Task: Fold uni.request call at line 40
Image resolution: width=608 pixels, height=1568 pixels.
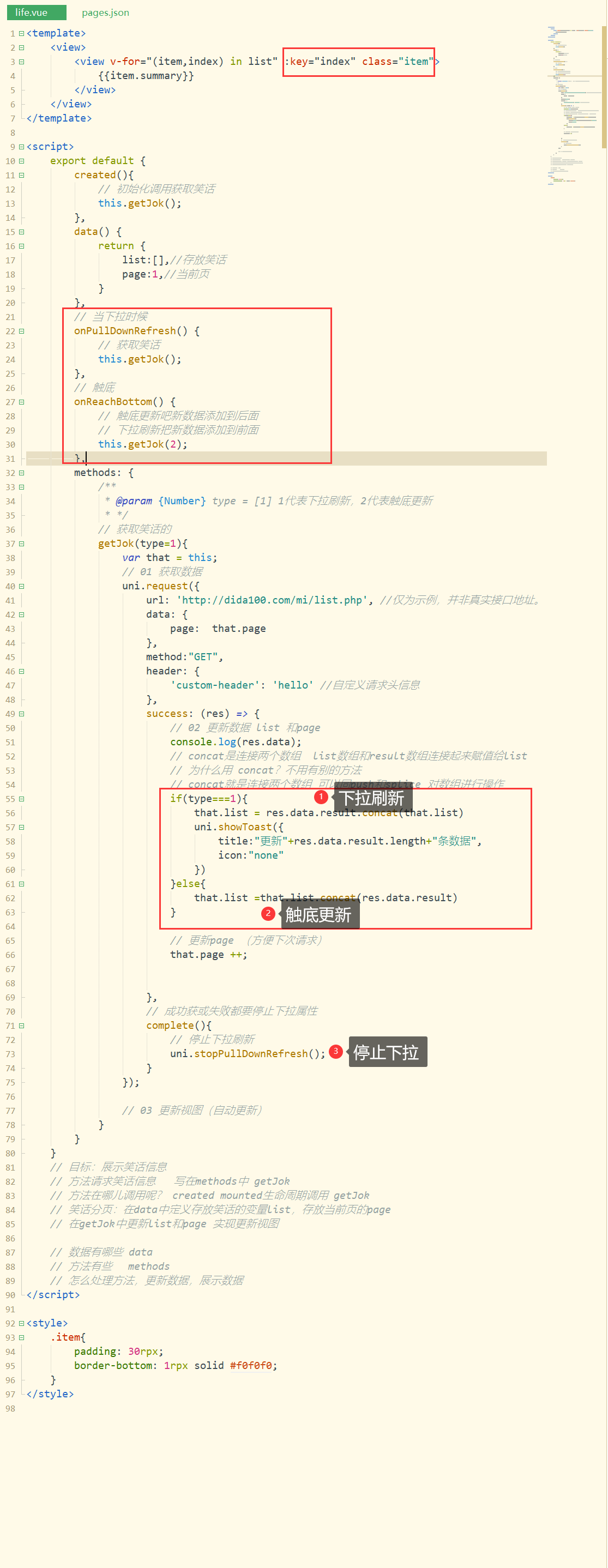Action: coord(21,586)
